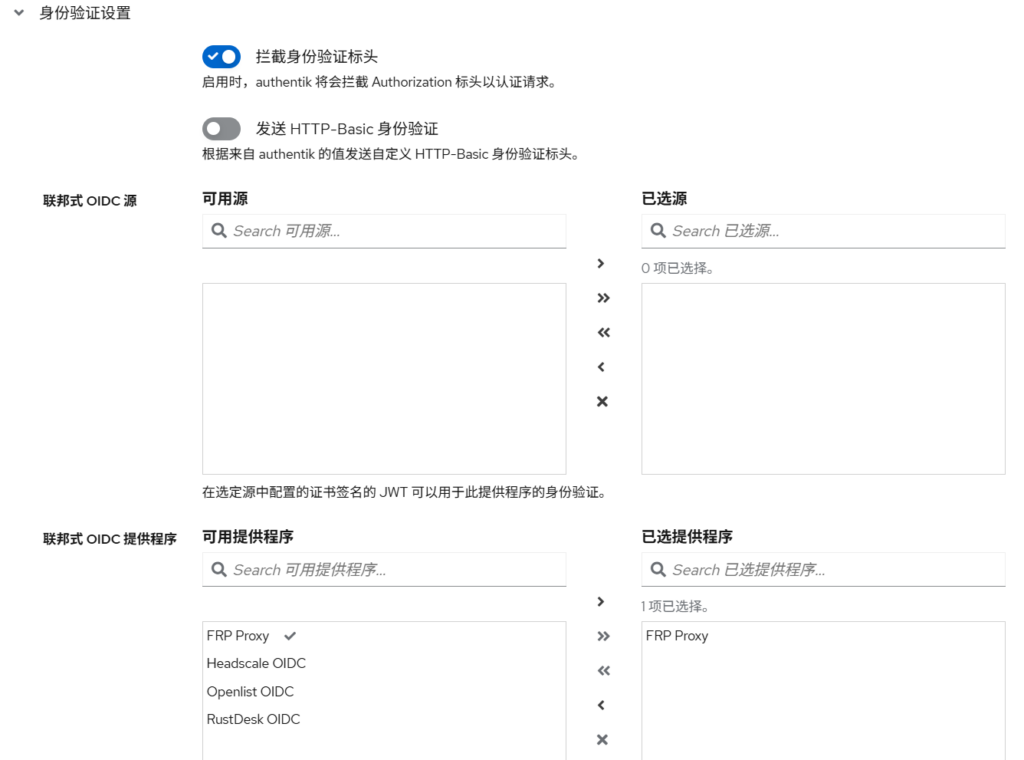This screenshot has width=1024, height=760.
Task: Click the add-all » icon for 联邦式 OIDC 源
Action: pos(602,297)
